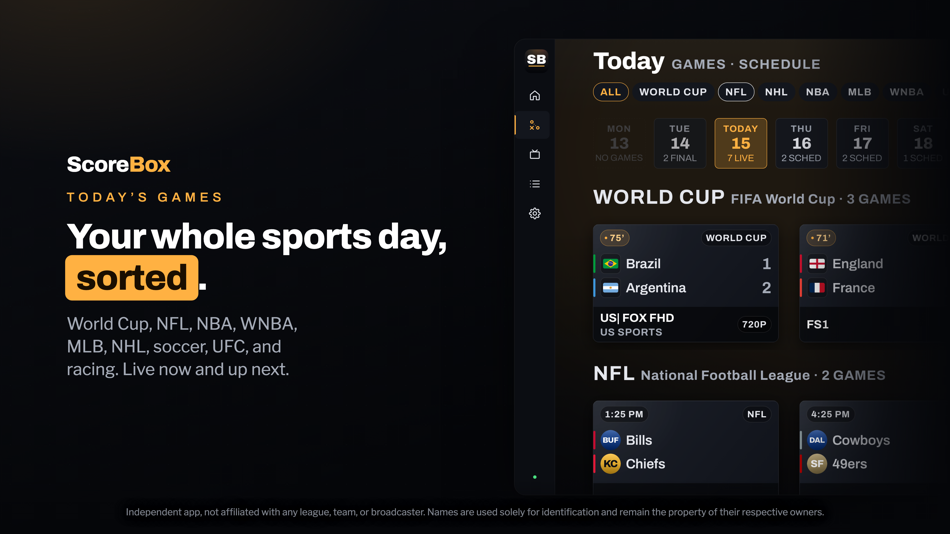Click US| FOX FHD channel label
The height and width of the screenshot is (534, 950).
pyautogui.click(x=637, y=318)
